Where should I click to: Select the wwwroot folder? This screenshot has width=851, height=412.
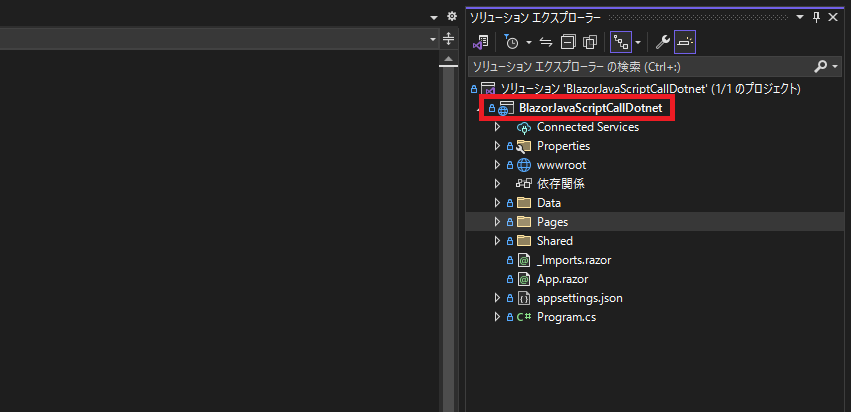coord(561,165)
